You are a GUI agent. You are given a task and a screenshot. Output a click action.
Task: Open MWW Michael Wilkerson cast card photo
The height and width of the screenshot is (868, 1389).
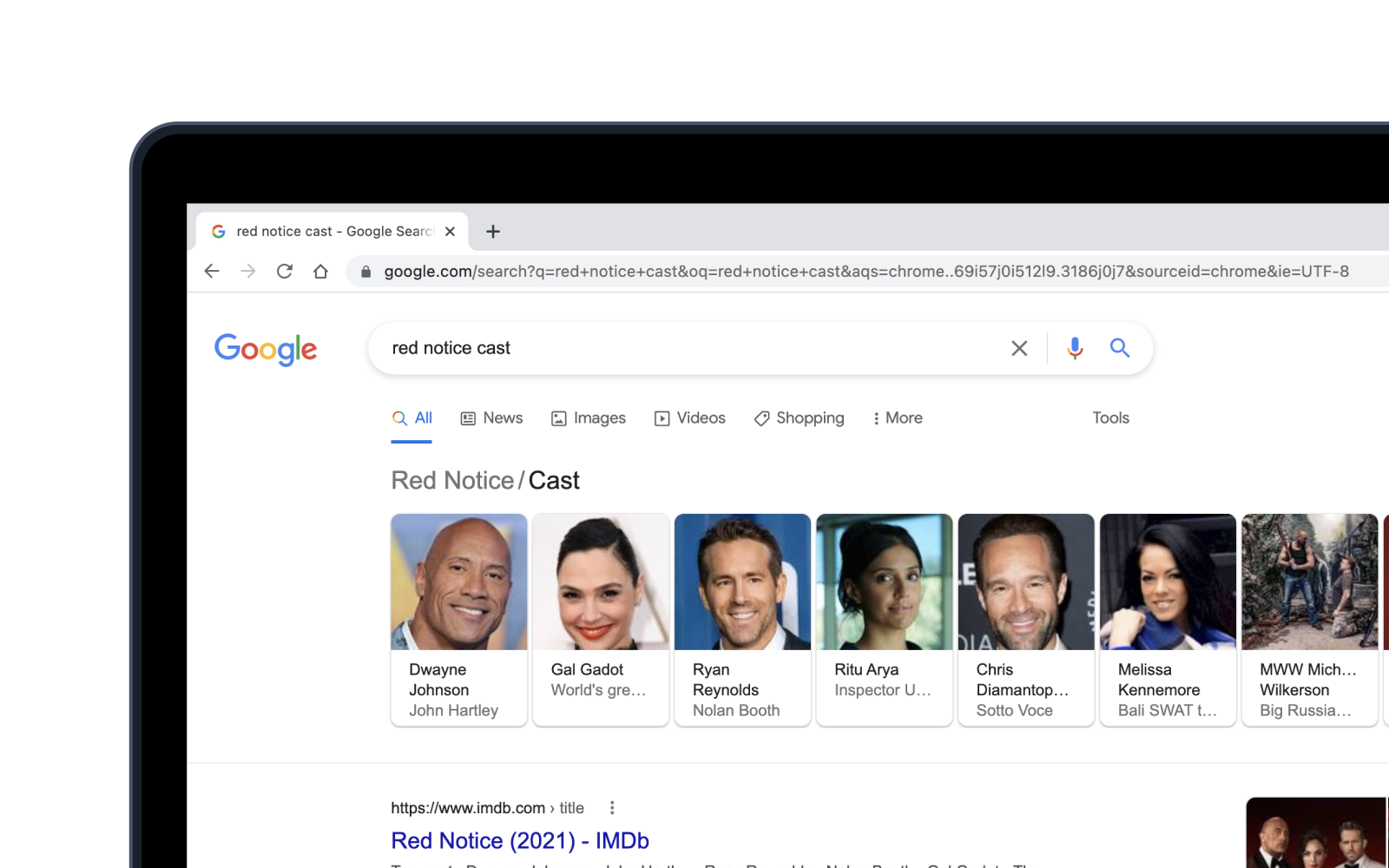[x=1310, y=582]
